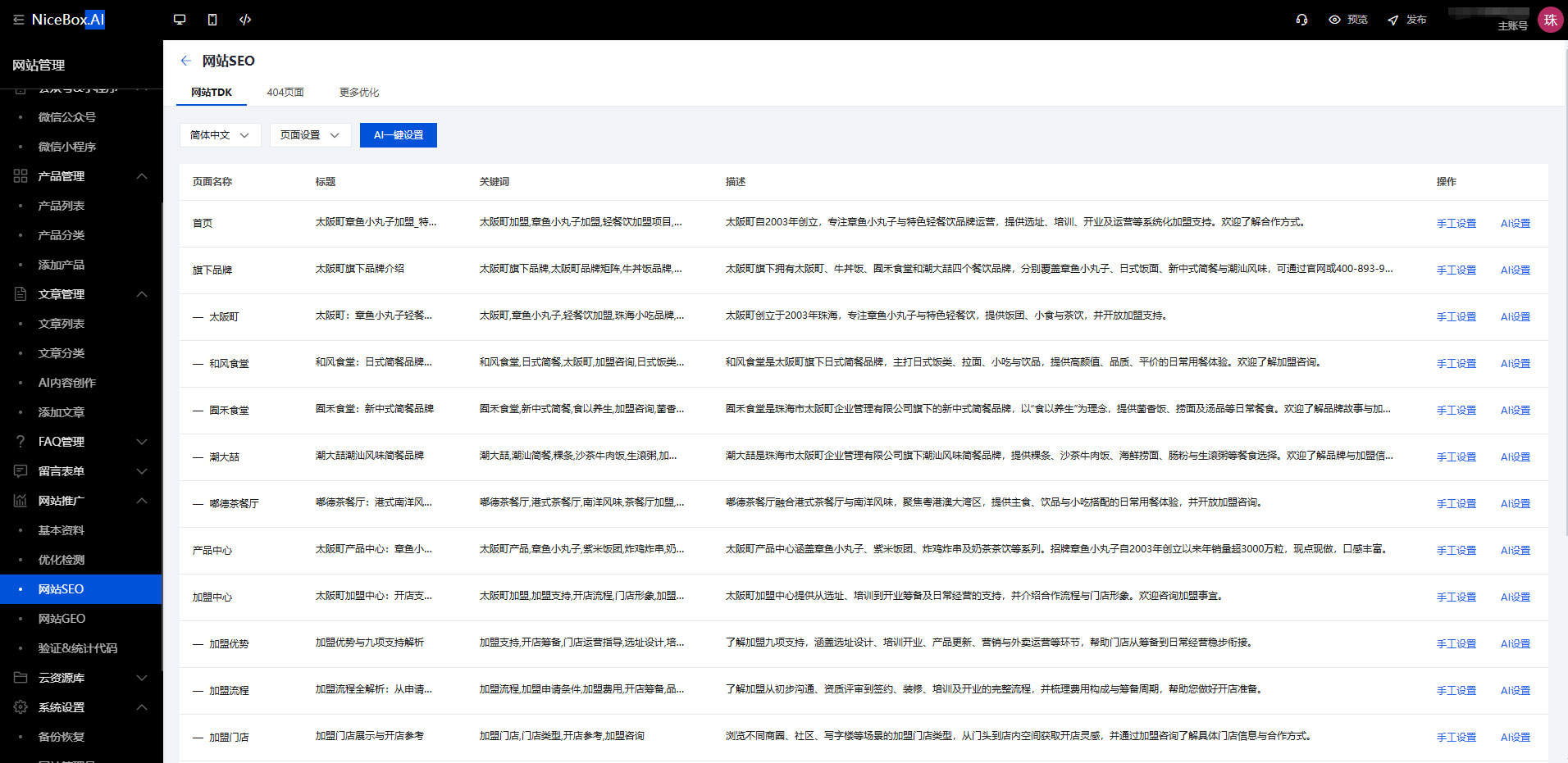
Task: Click the 潮大喆 page name cell
Action: coord(224,456)
